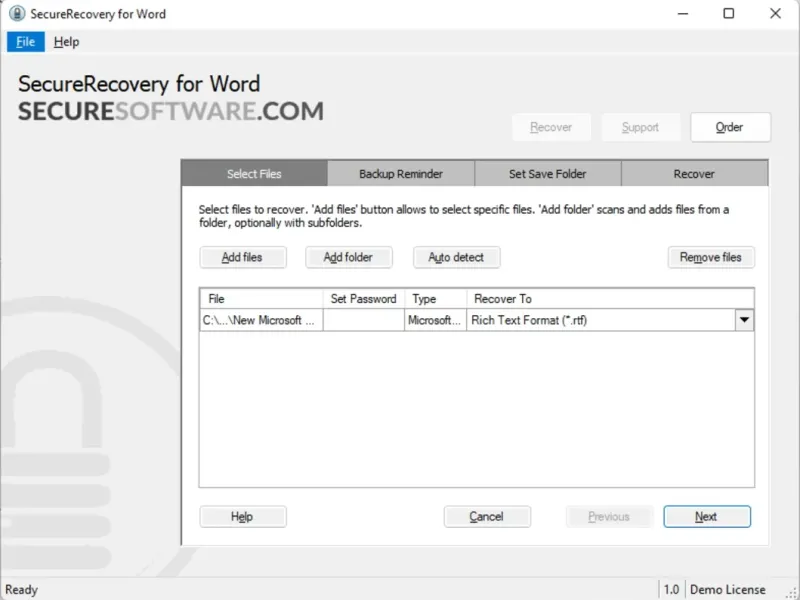Click the Help button at bottom
Image resolution: width=800 pixels, height=600 pixels.
coord(243,516)
